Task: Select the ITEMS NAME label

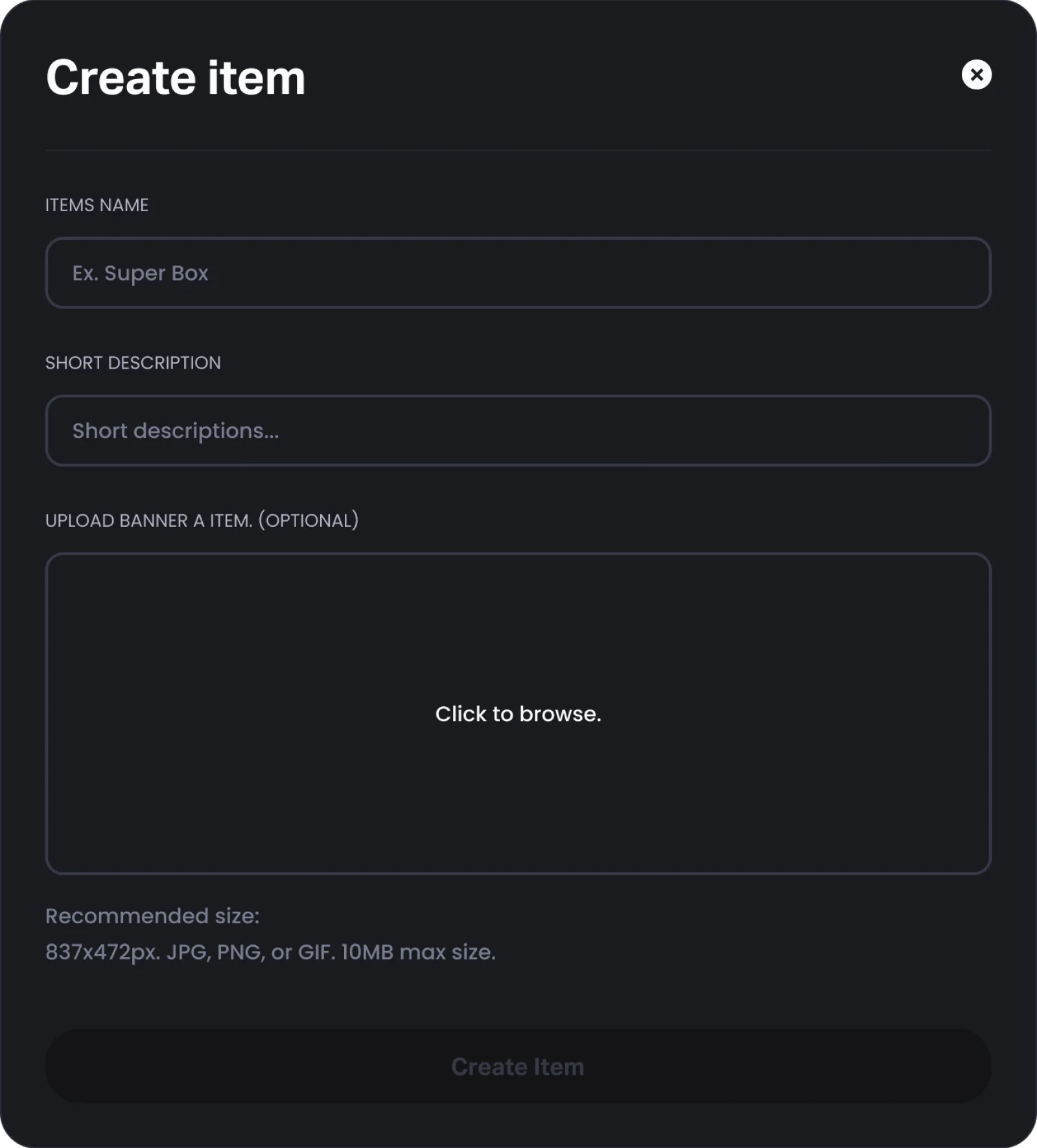Action: [x=97, y=205]
